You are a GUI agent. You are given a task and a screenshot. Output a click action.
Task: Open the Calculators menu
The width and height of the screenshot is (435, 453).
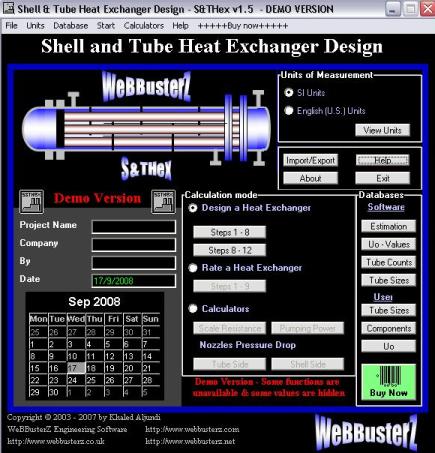point(144,26)
